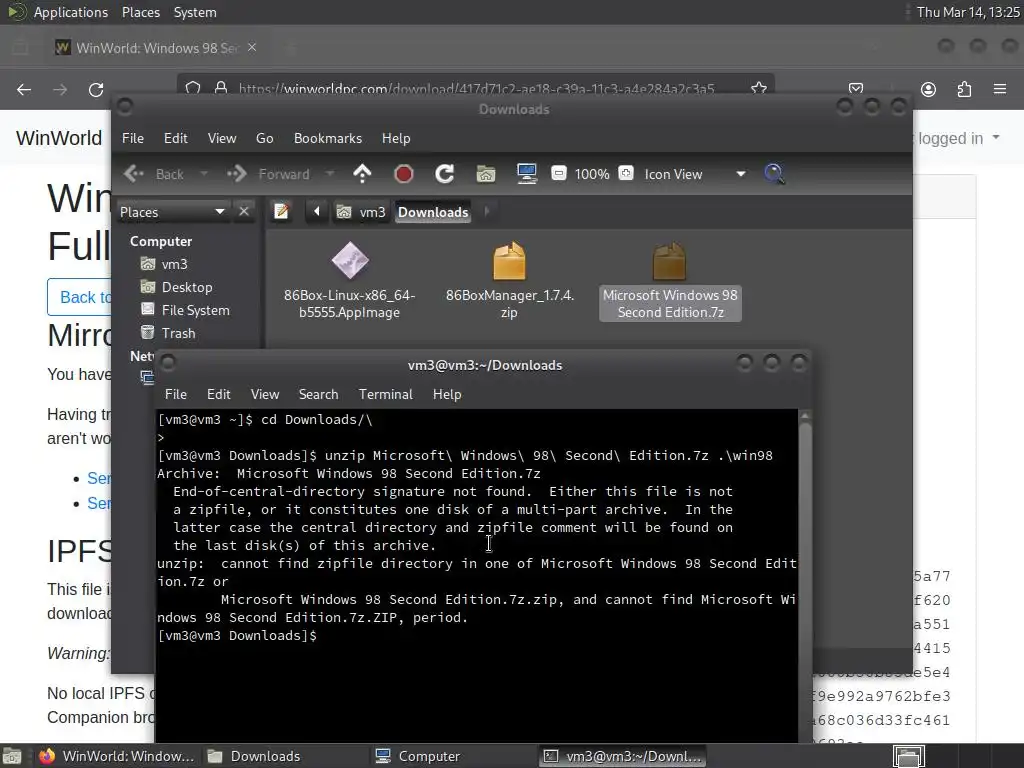Open Desktop in Places sidebar
Image resolution: width=1024 pixels, height=768 pixels.
coord(176,287)
